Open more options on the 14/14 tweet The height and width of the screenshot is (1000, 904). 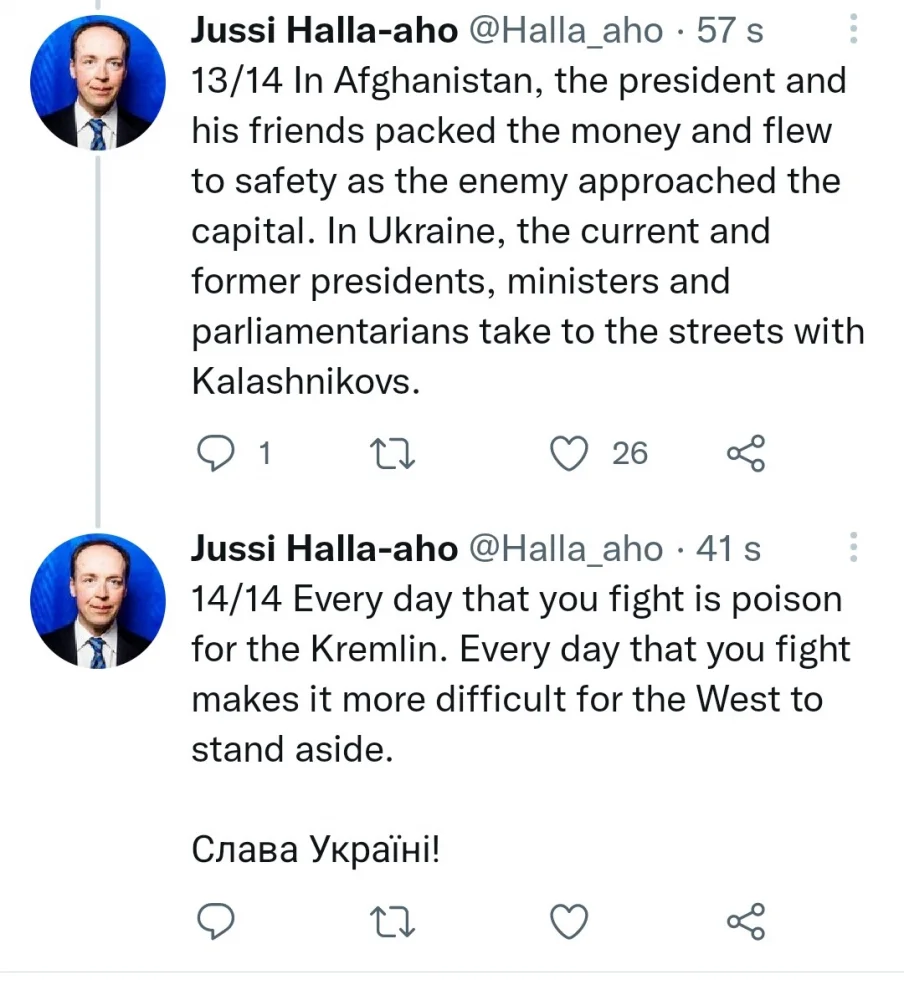[x=853, y=548]
